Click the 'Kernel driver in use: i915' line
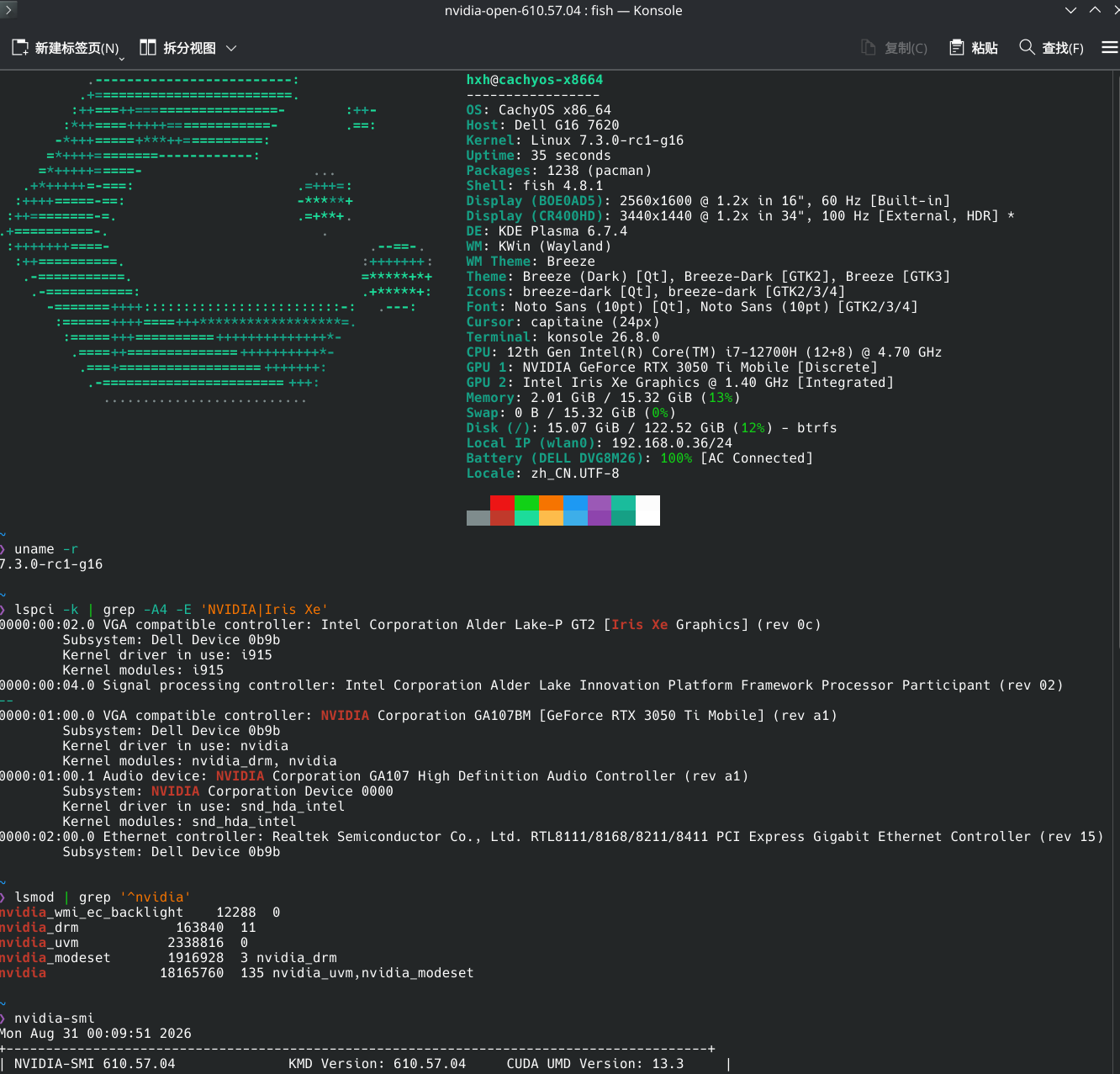Viewport: 1120px width, 1074px height. point(167,655)
